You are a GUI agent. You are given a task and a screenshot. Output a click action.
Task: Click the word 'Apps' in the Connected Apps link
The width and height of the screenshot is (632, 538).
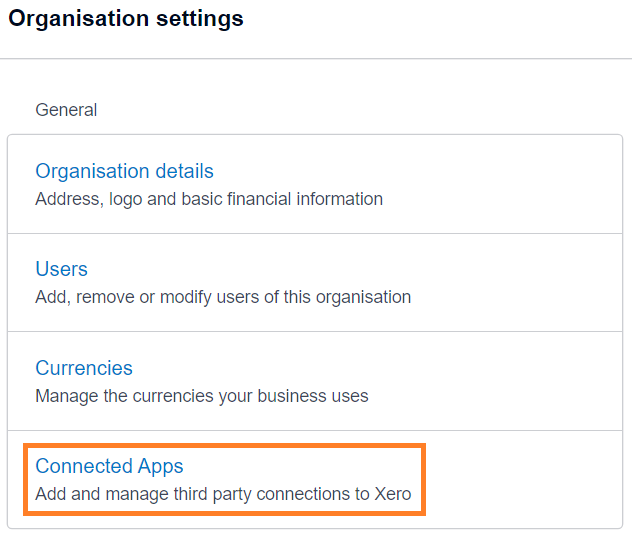point(160,466)
